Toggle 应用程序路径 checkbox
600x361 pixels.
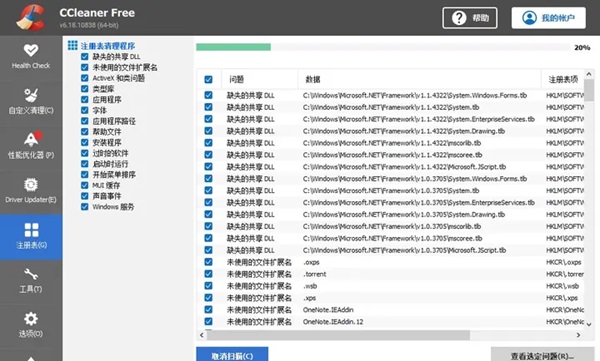(x=85, y=121)
